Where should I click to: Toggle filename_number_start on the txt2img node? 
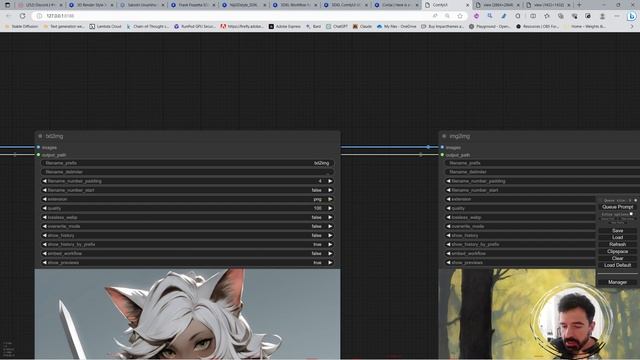click(x=187, y=190)
